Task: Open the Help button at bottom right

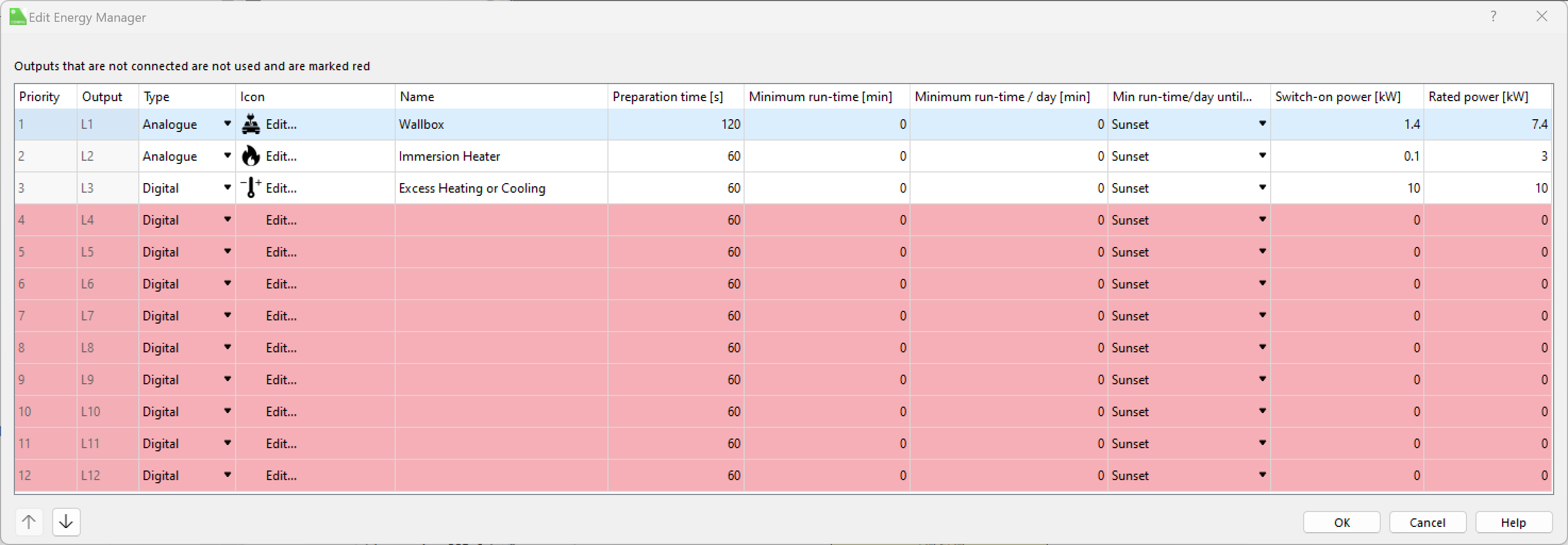Action: click(1513, 523)
